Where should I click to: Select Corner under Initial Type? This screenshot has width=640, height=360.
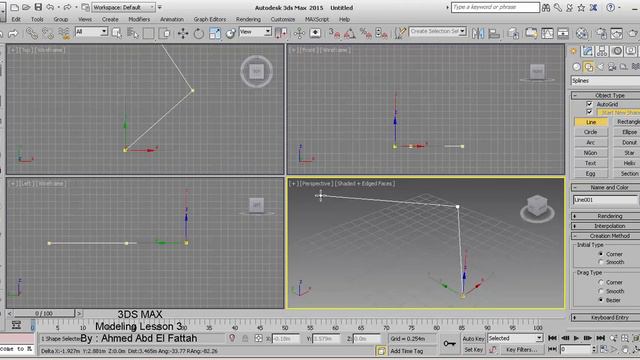[601, 254]
